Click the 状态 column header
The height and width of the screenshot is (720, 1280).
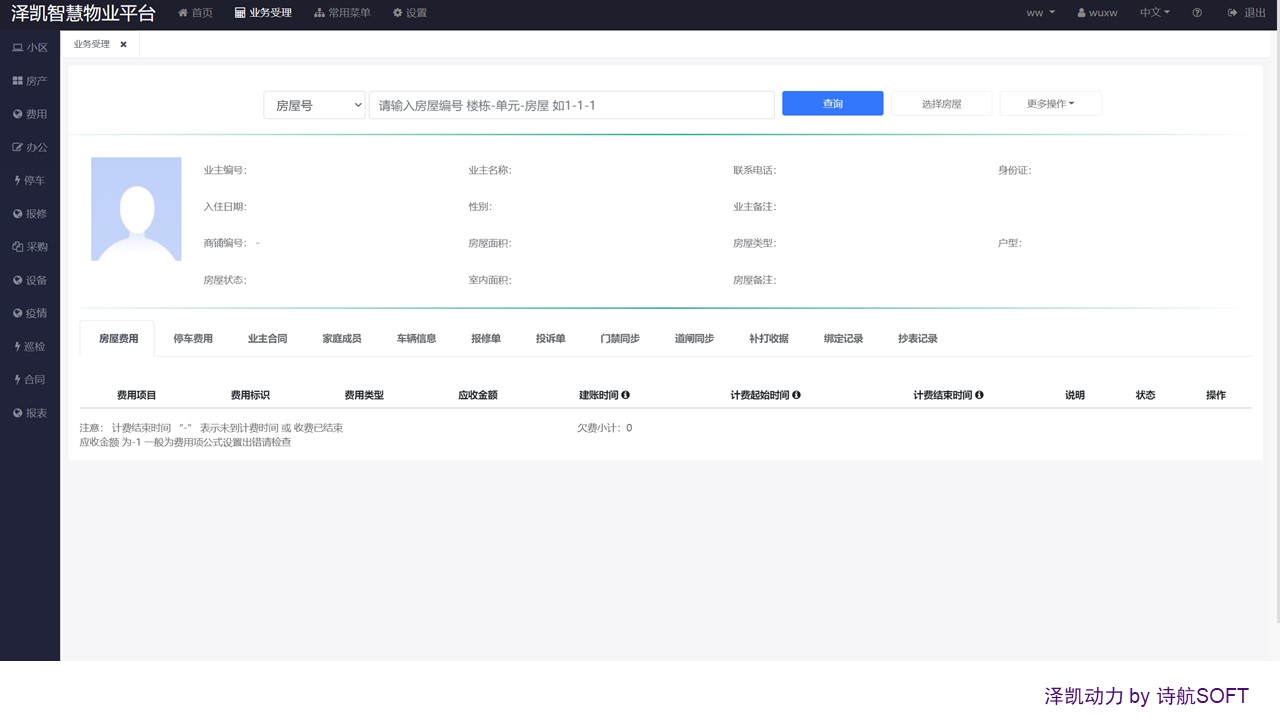tap(1145, 395)
